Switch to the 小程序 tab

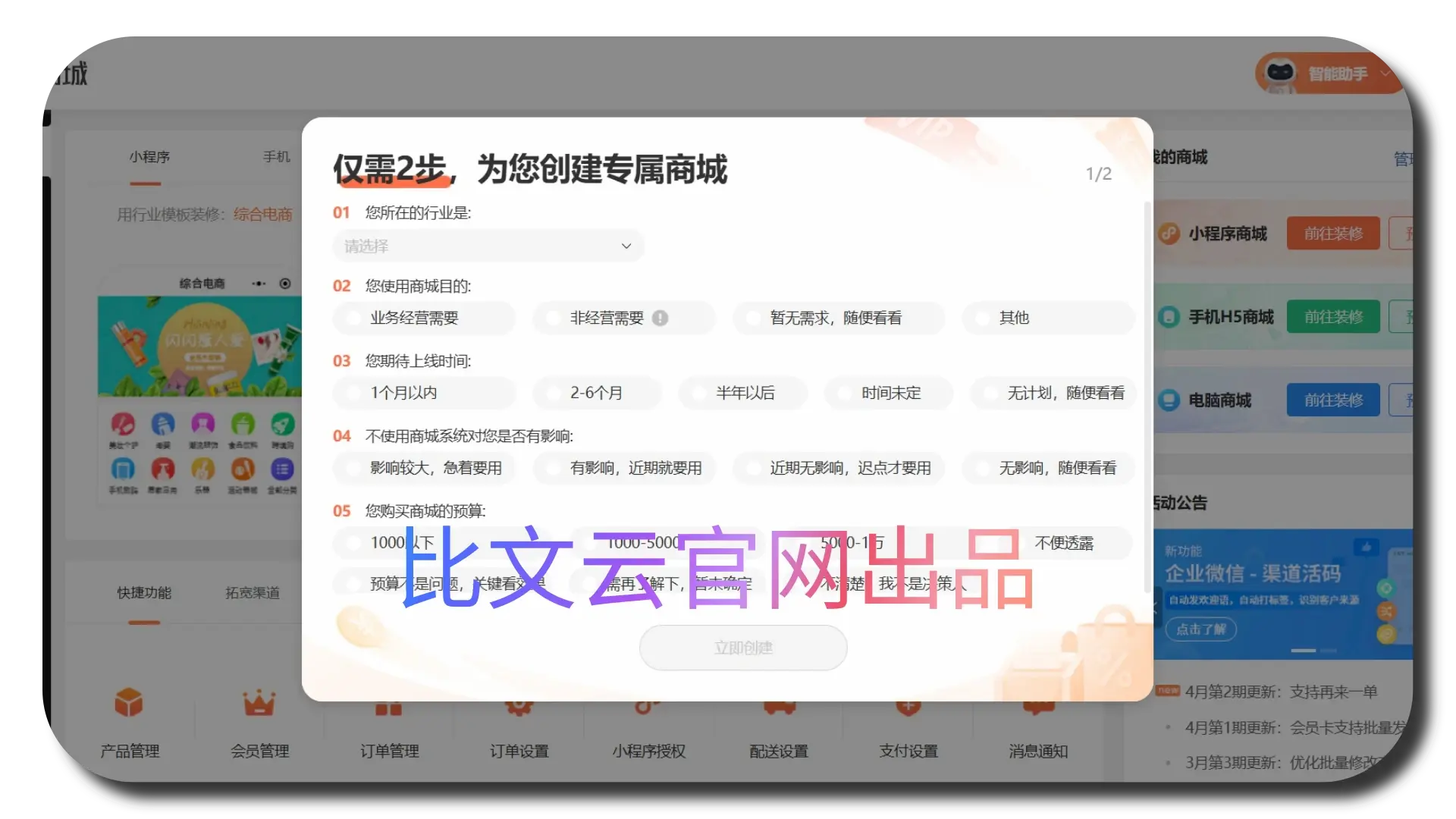[149, 157]
